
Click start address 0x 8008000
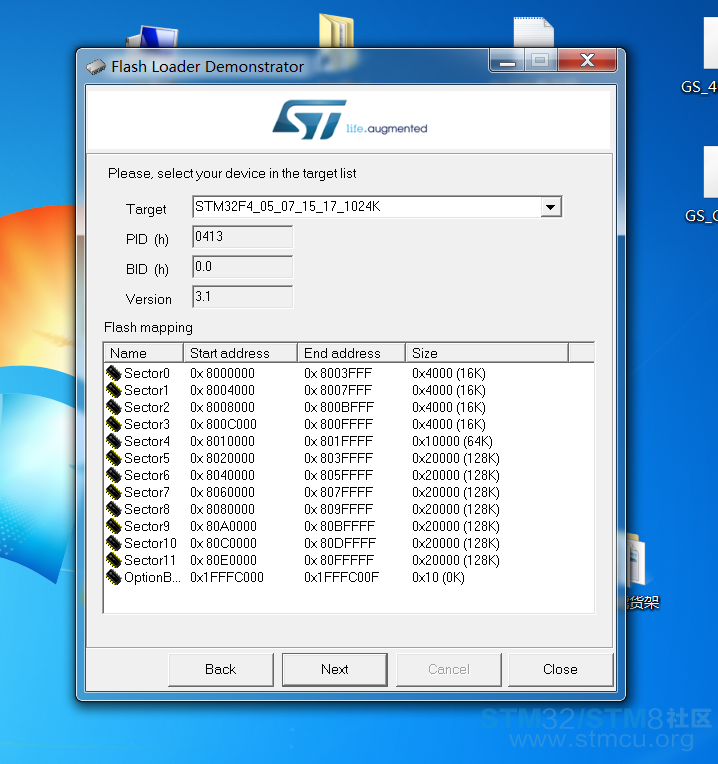click(x=223, y=408)
